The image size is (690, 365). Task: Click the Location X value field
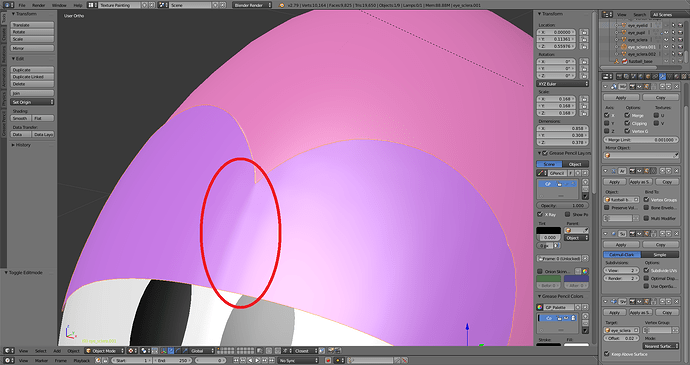click(557, 32)
